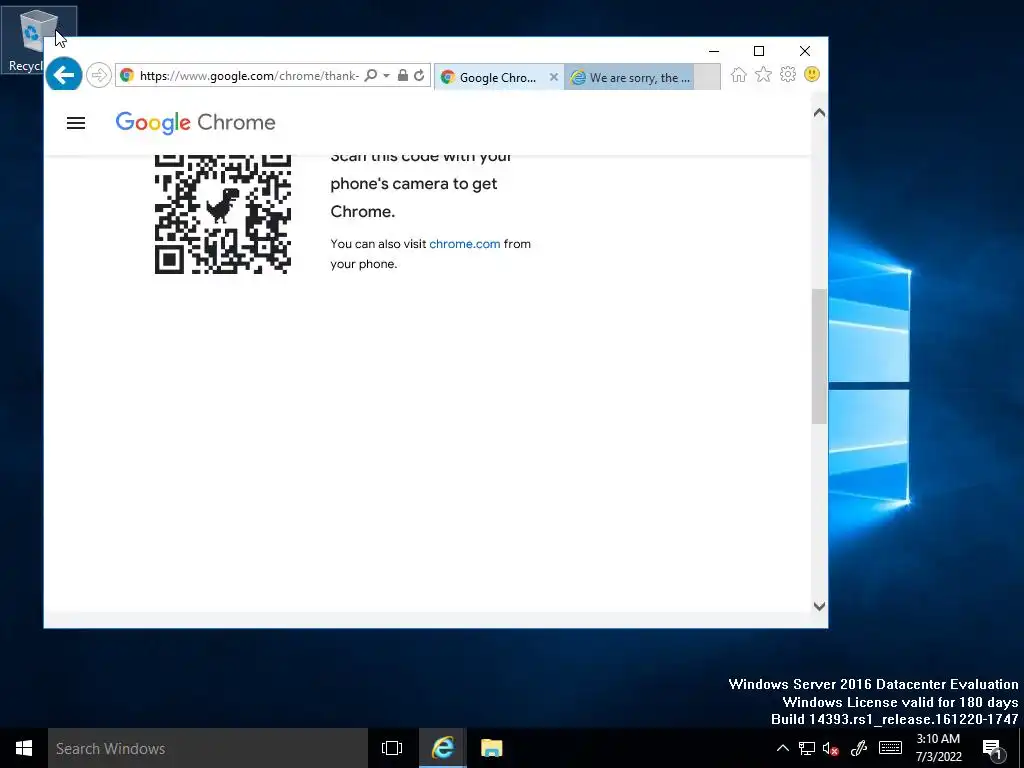Go back with the blue back arrow

point(63,75)
